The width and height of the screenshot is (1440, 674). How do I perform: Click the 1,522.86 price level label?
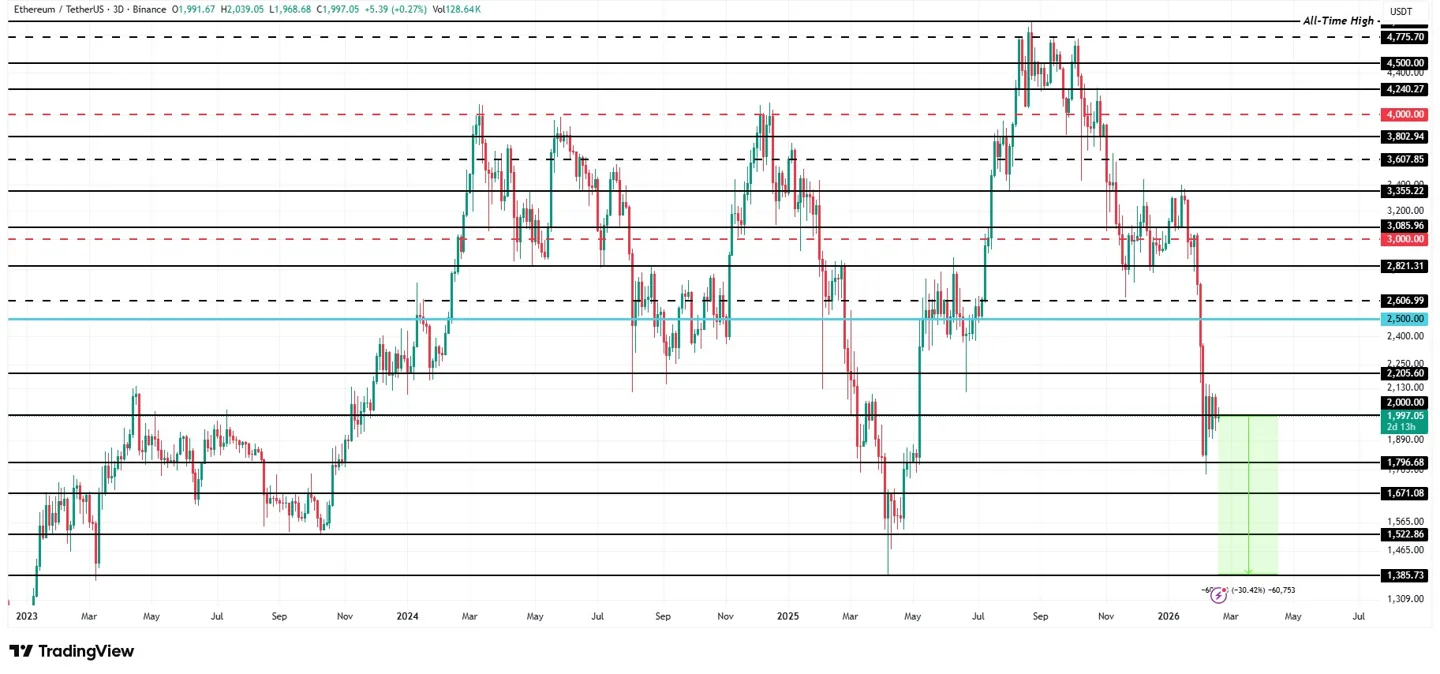pyautogui.click(x=1405, y=535)
